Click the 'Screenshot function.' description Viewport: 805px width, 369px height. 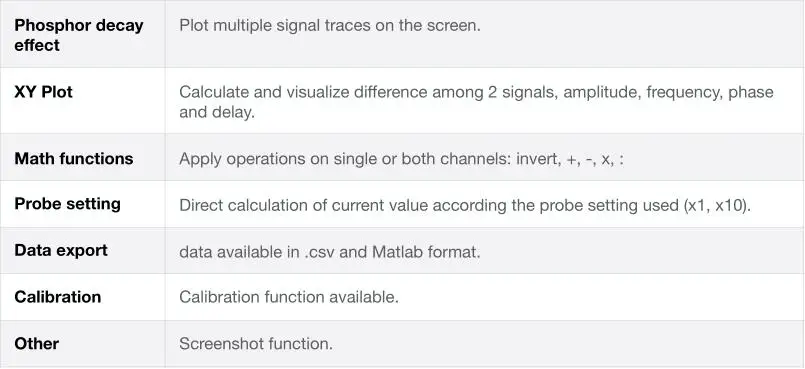point(256,344)
